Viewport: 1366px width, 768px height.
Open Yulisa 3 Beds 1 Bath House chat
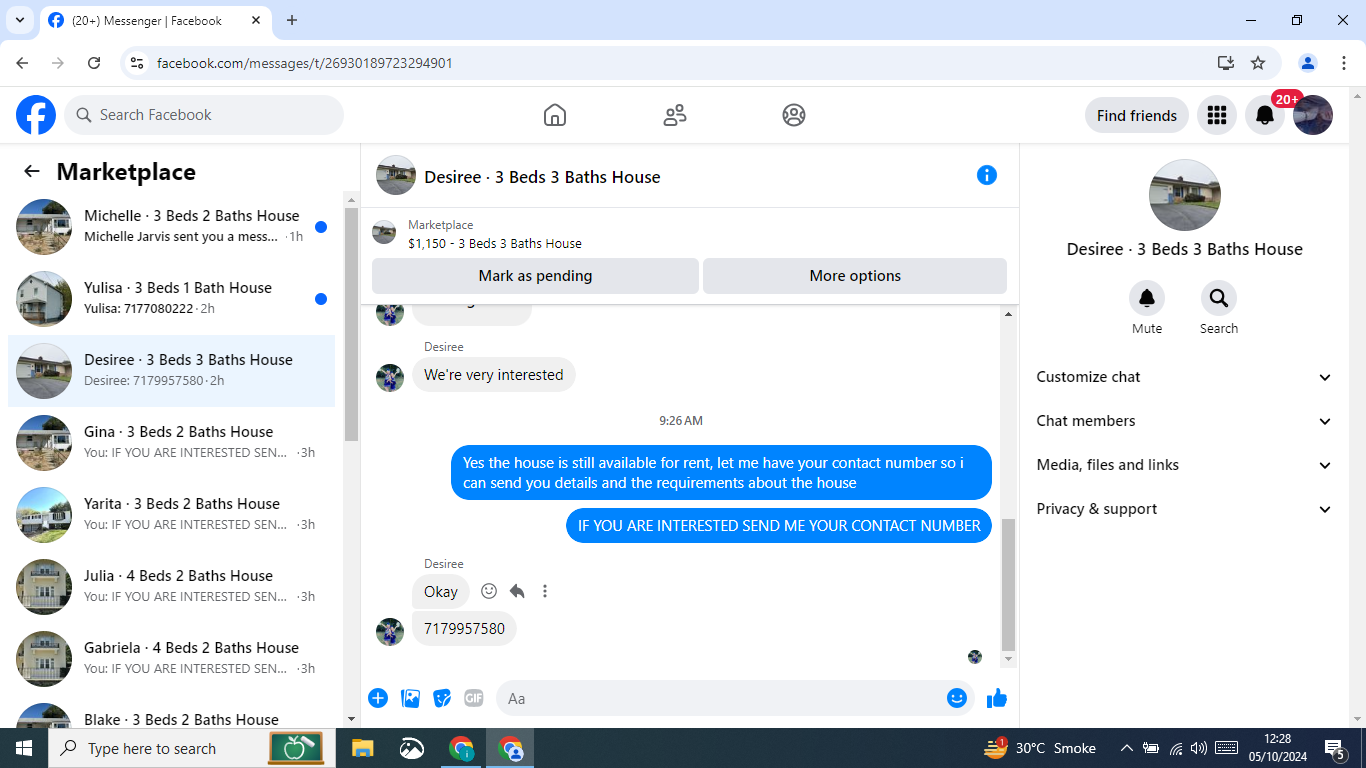tap(172, 299)
